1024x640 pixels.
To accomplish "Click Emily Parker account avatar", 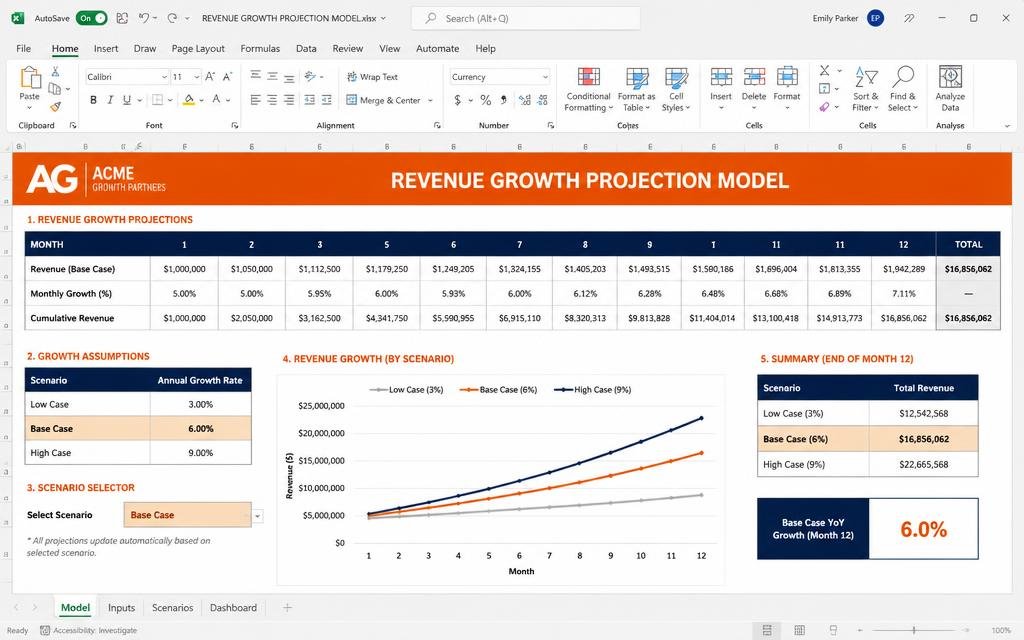I will click(x=876, y=18).
